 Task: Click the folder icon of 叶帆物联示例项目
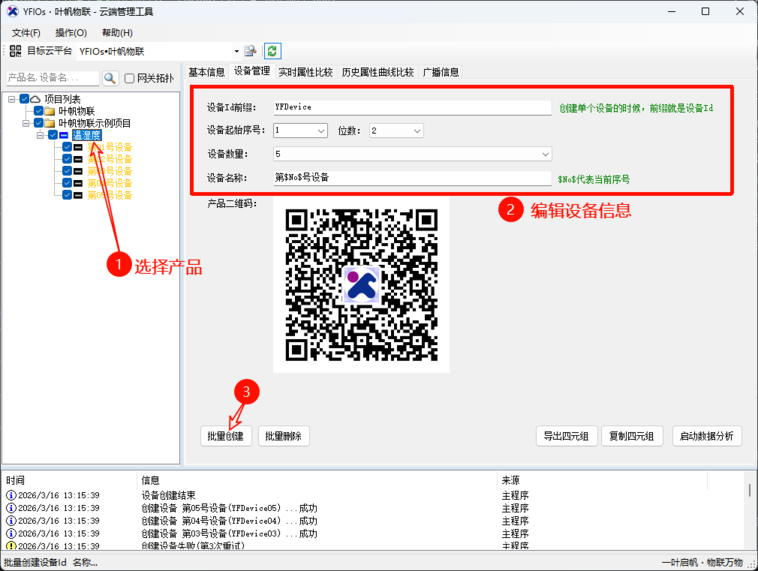(x=49, y=123)
